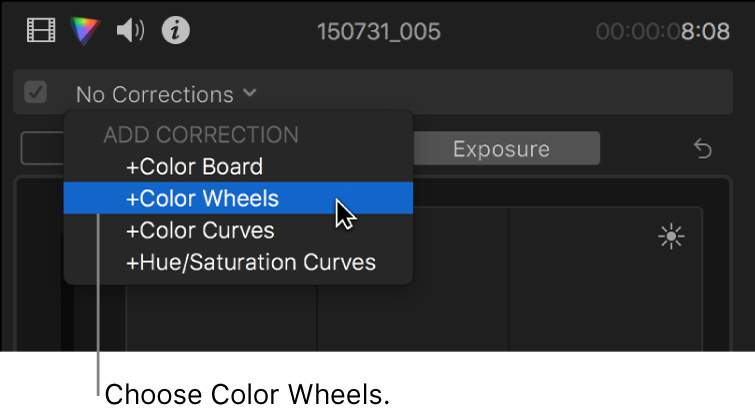Screen dimensions: 755x415
Task: Click the ADD CORRECTION menu header
Action: pos(201,135)
